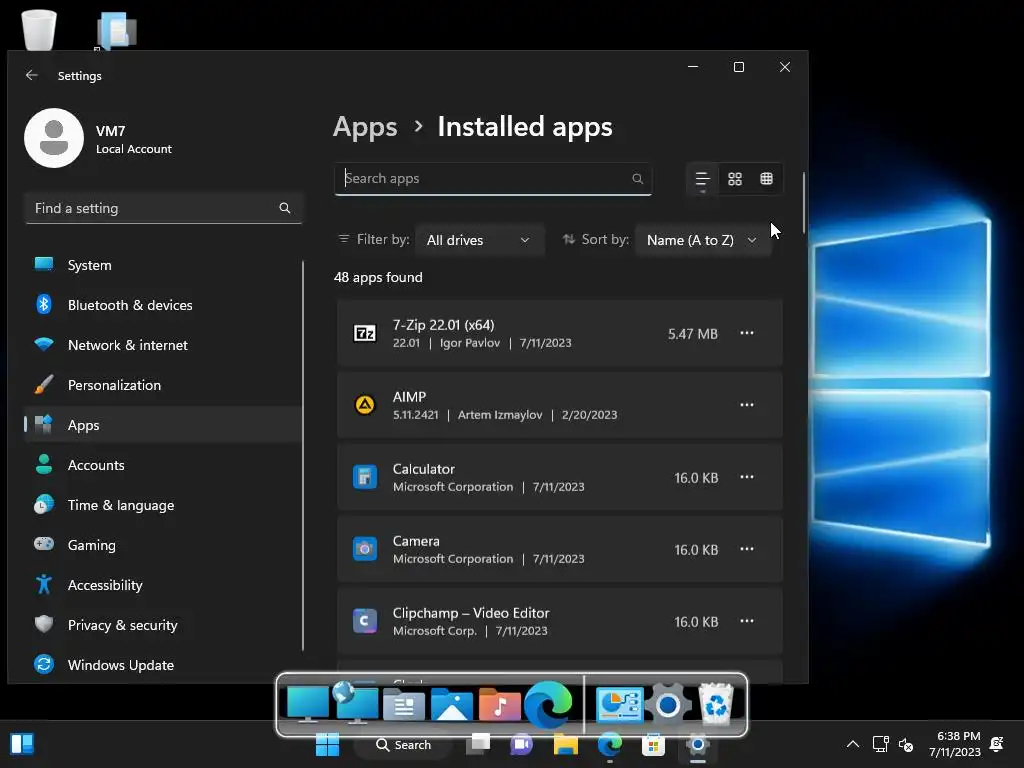Click the taskbar Search box
This screenshot has width=1024, height=768.
[403, 744]
